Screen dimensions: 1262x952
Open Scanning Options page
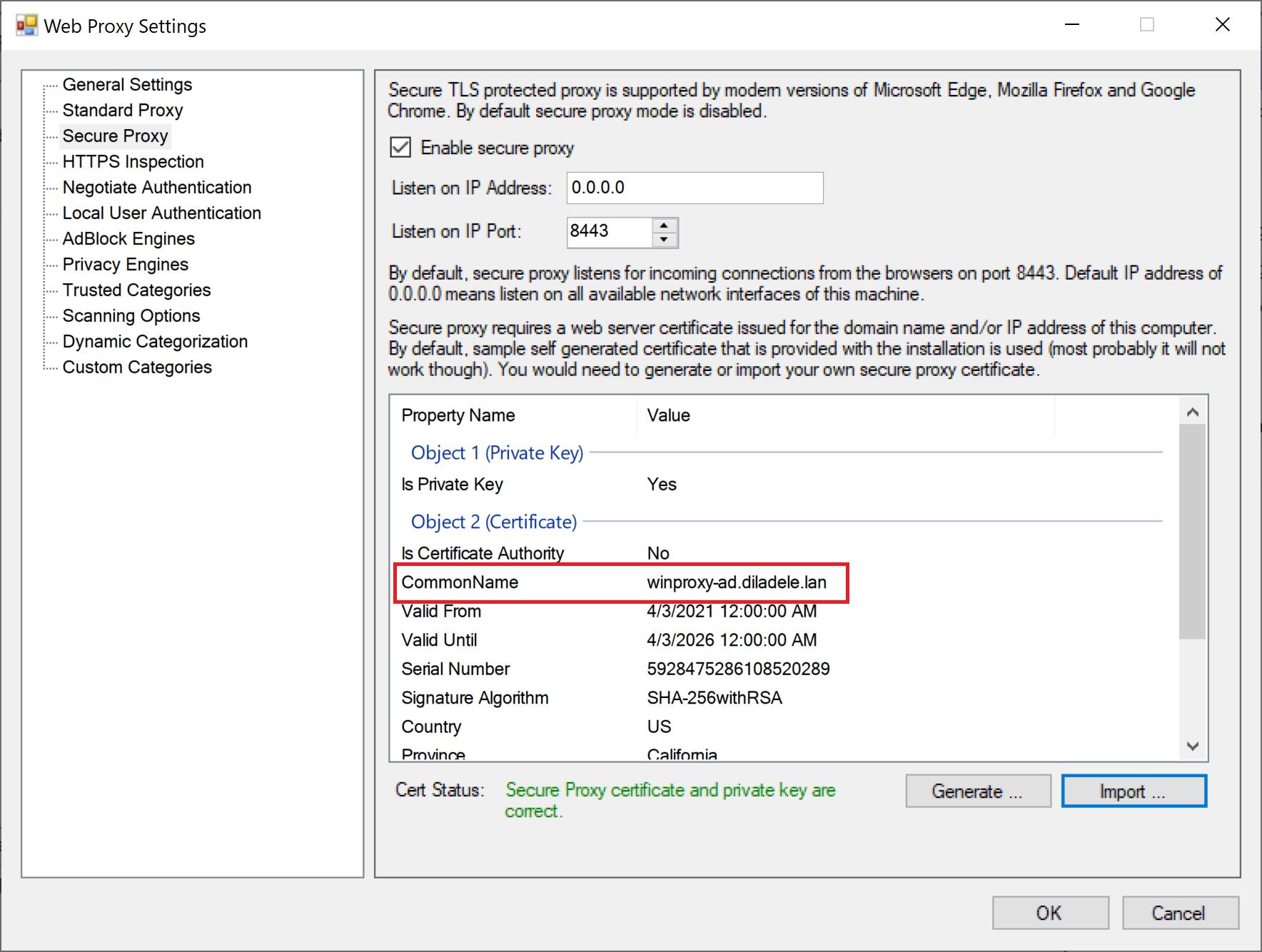[131, 316]
